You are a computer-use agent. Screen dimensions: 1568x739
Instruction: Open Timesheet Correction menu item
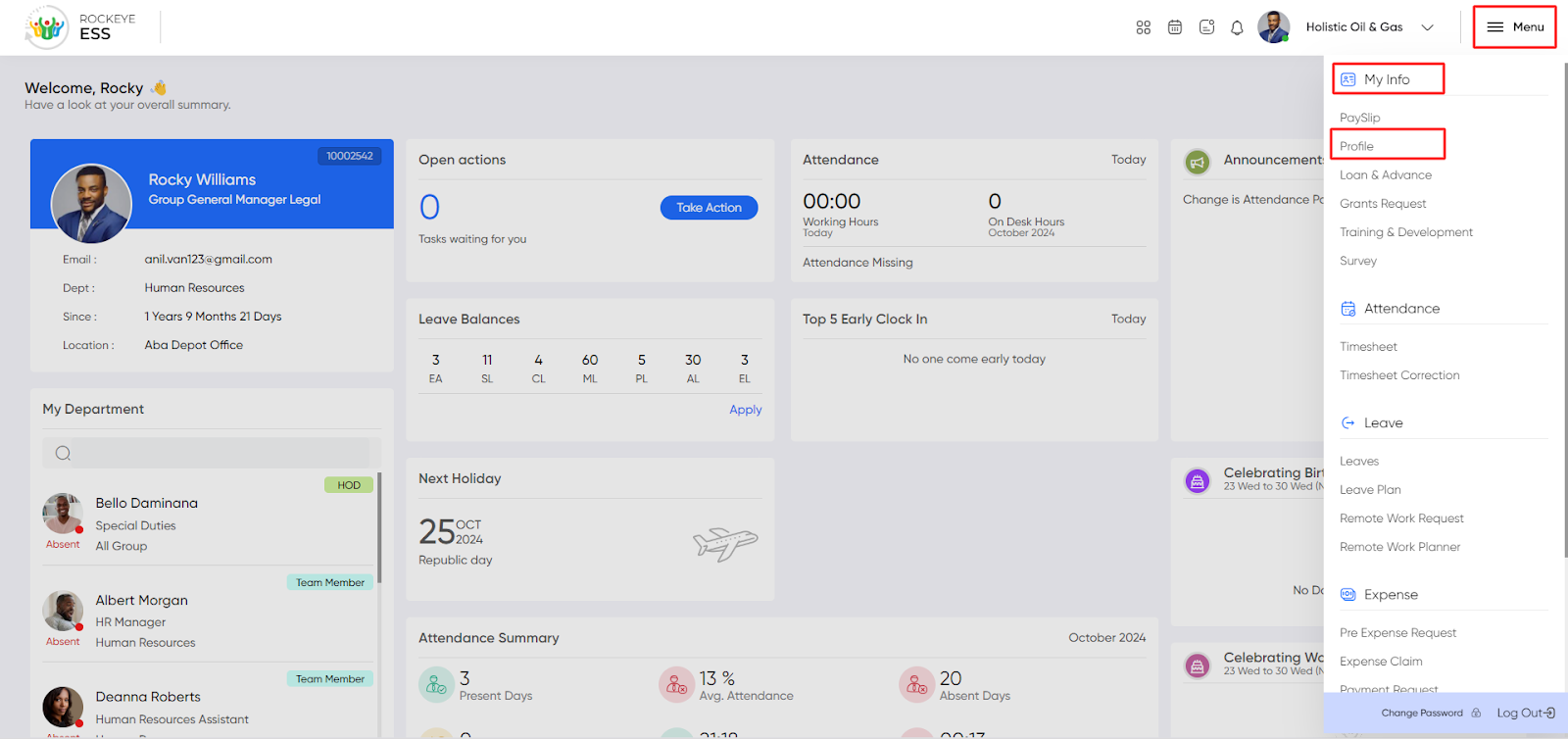(1399, 375)
